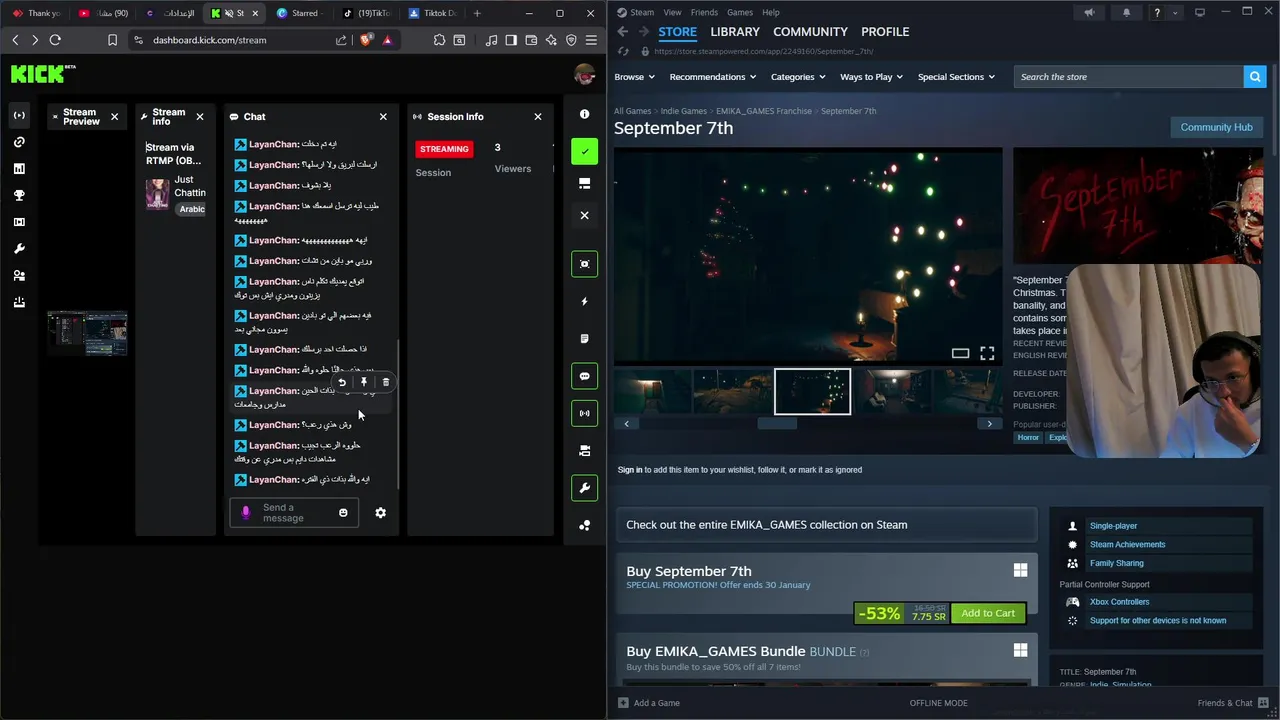Viewport: 1280px width, 720px height.
Task: Toggle the session info broadcast widget icon
Action: [585, 413]
